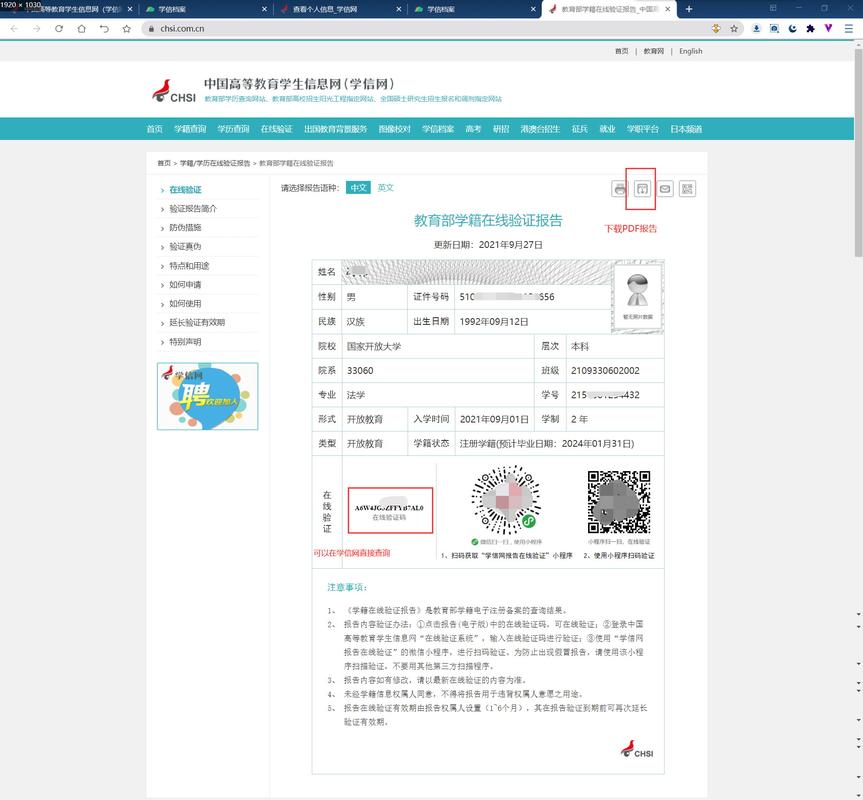Click the online verification code box
863x800 pixels.
point(390,511)
